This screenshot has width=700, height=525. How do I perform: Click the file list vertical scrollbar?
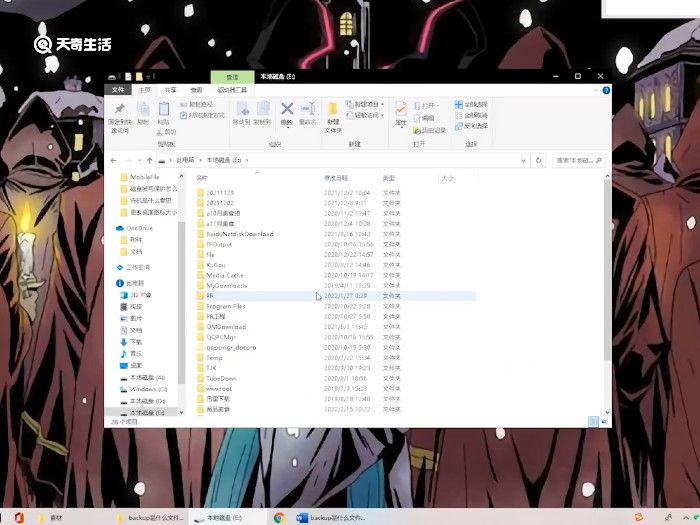point(607,270)
